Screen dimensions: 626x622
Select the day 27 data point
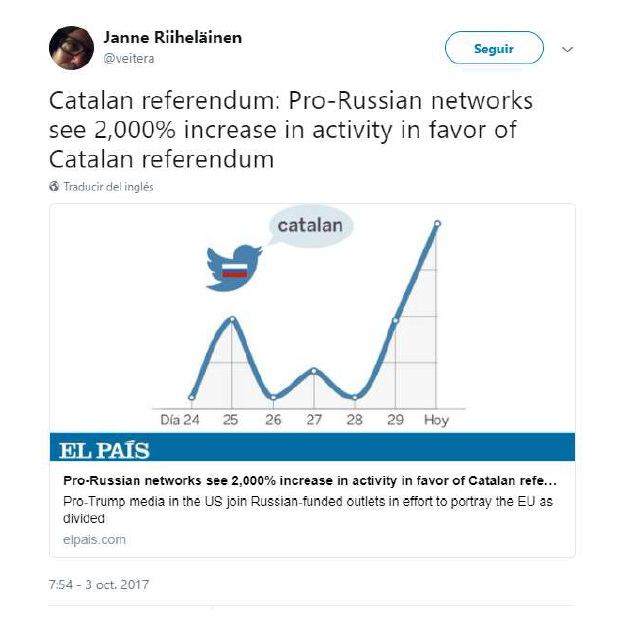(x=314, y=371)
